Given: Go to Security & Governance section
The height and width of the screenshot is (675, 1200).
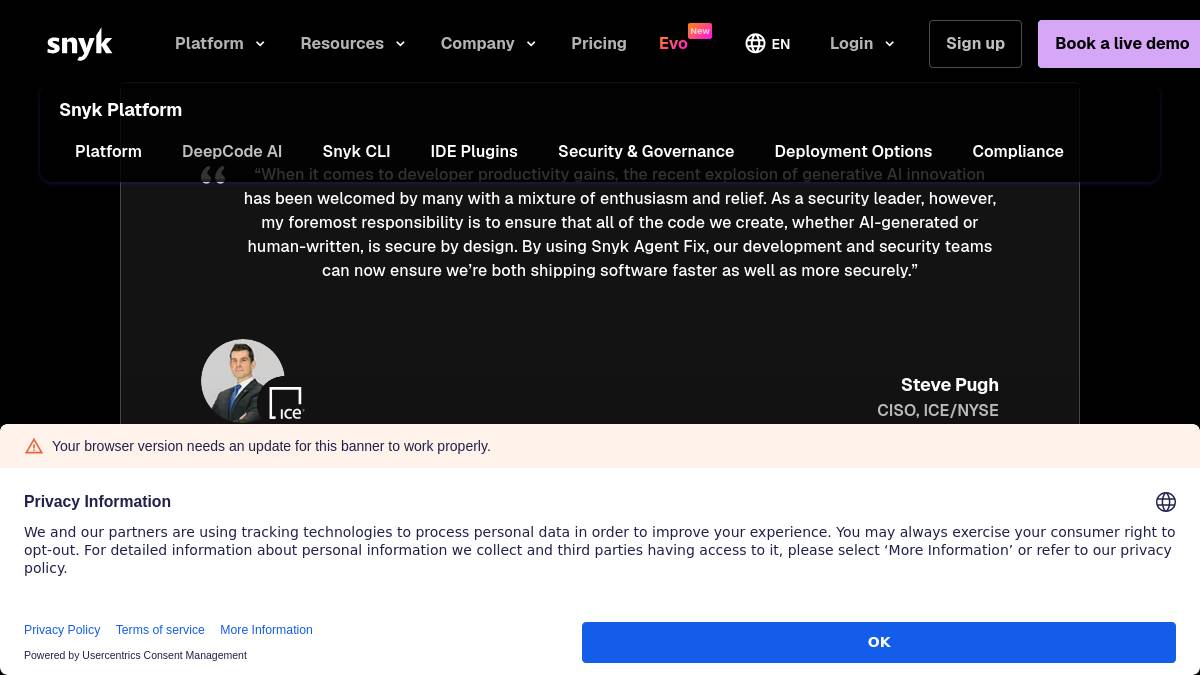Looking at the screenshot, I should point(646,151).
